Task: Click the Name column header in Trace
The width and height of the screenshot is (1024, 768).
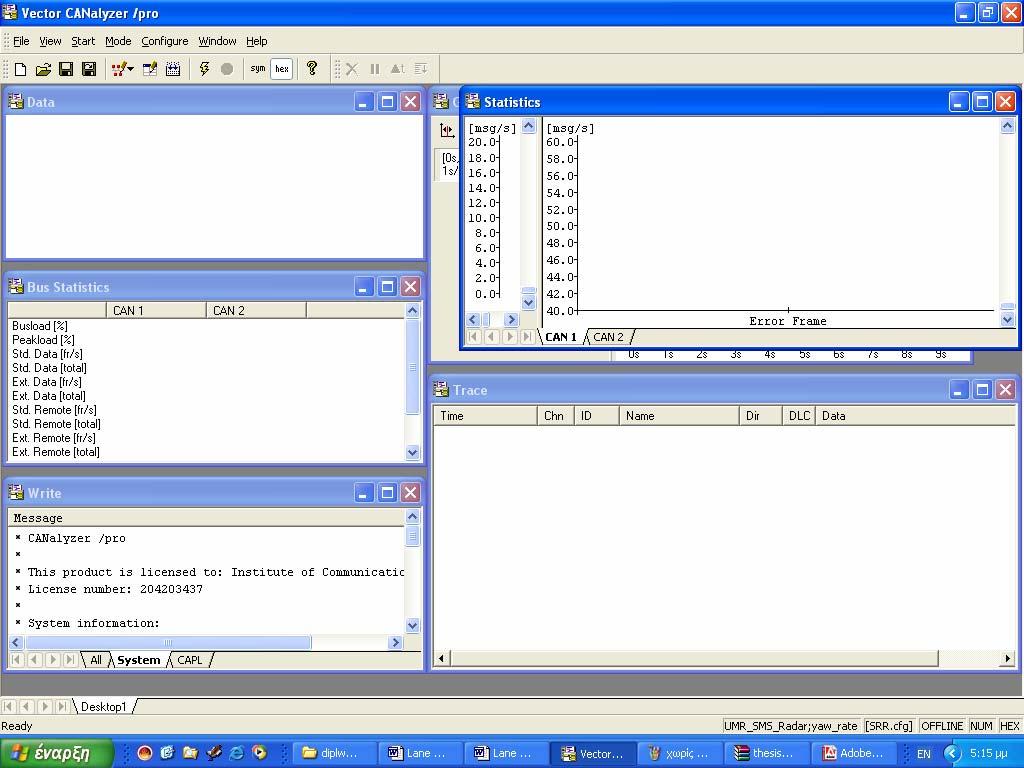Action: click(679, 416)
